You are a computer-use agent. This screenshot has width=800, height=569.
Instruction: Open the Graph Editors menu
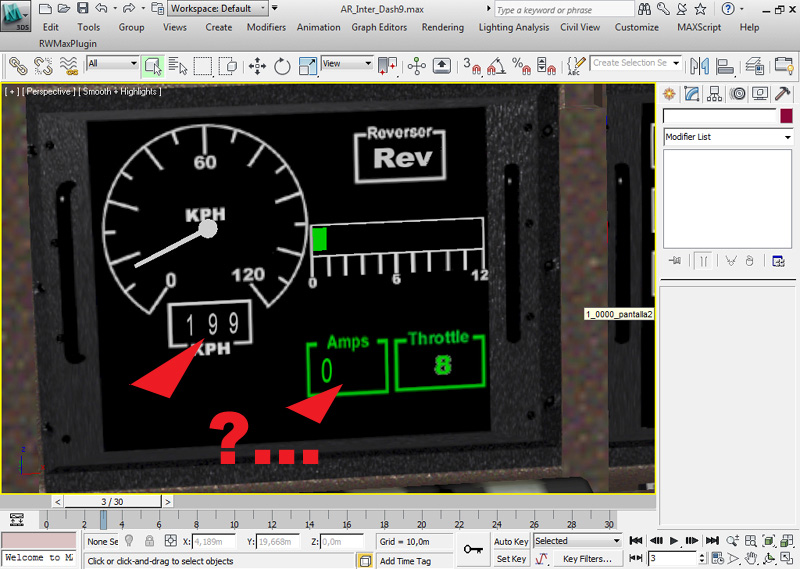379,27
